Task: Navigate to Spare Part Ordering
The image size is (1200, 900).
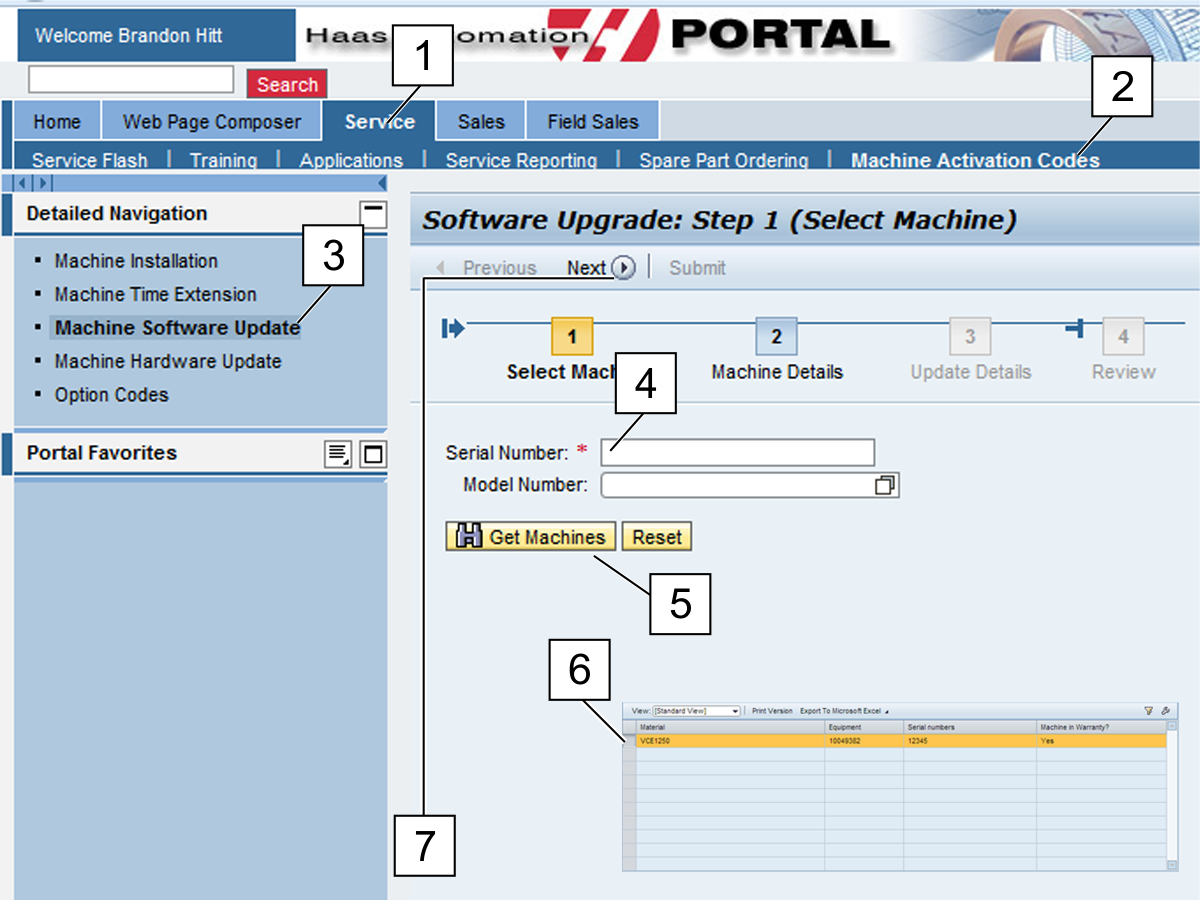Action: (x=724, y=160)
